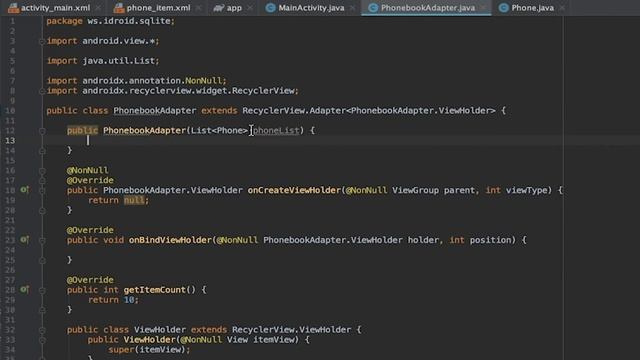Close the phone_item.xml tab
This screenshot has width=640, height=360.
click(198, 8)
